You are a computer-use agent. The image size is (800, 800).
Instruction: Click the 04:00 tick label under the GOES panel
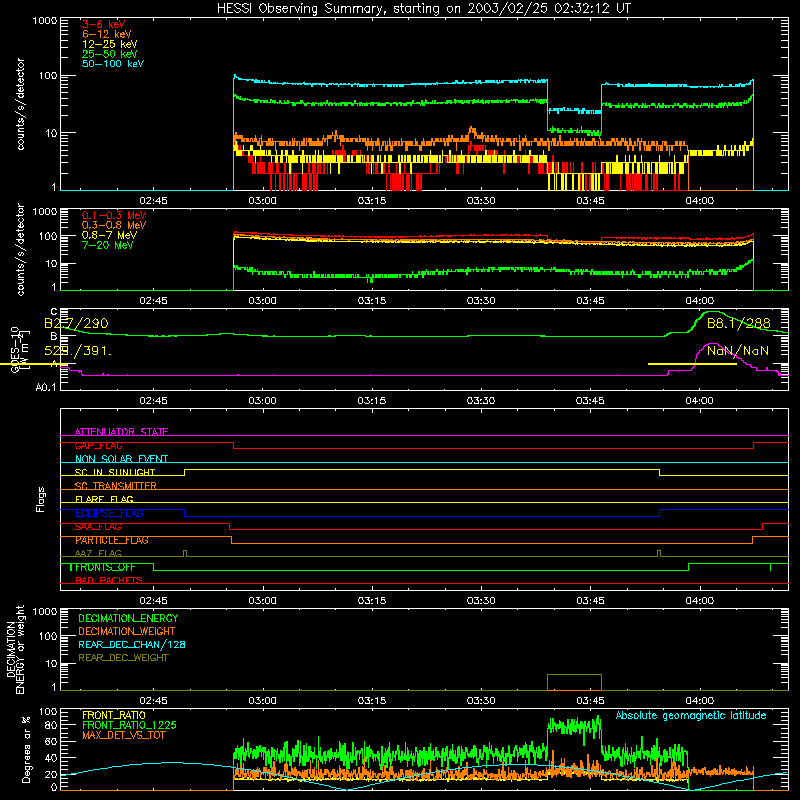coord(699,401)
